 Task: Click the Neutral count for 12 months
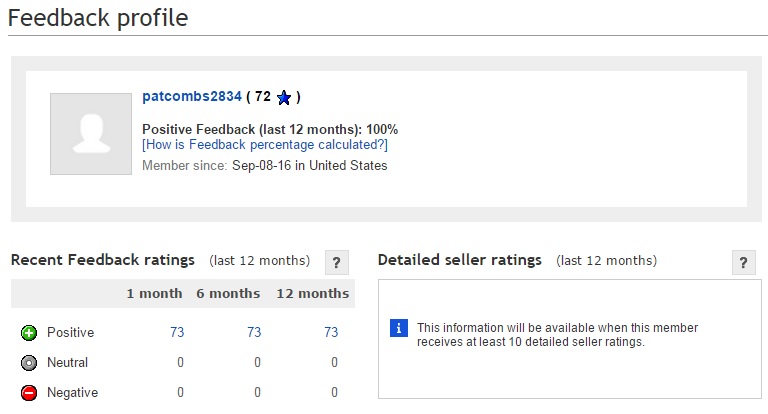(334, 363)
